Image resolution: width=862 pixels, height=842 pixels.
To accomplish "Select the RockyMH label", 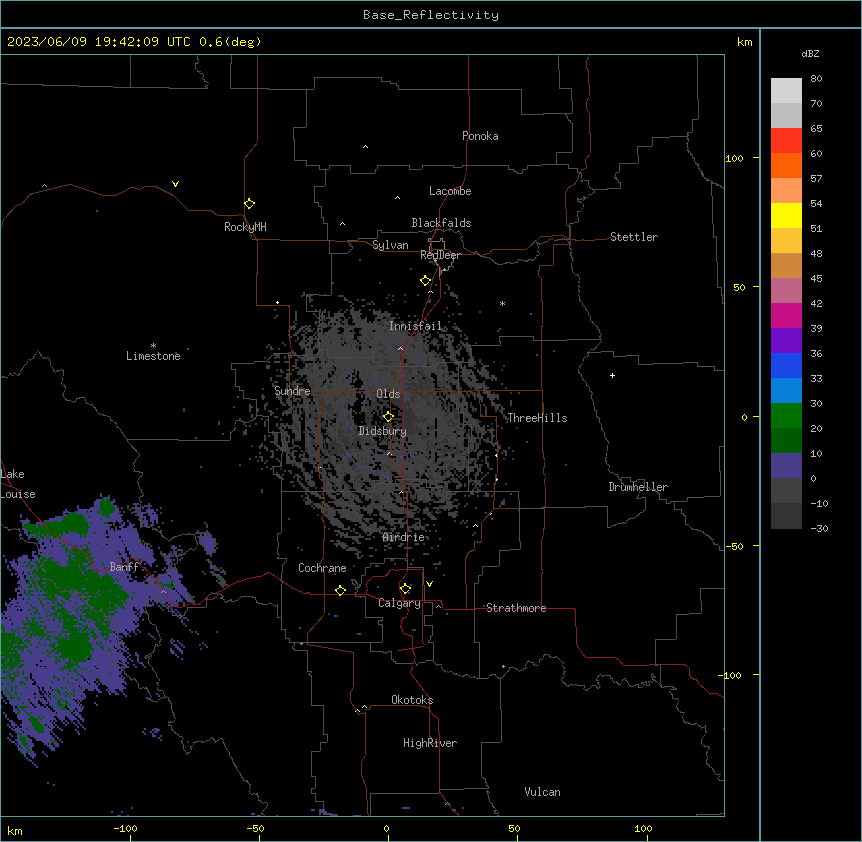I will (x=245, y=227).
